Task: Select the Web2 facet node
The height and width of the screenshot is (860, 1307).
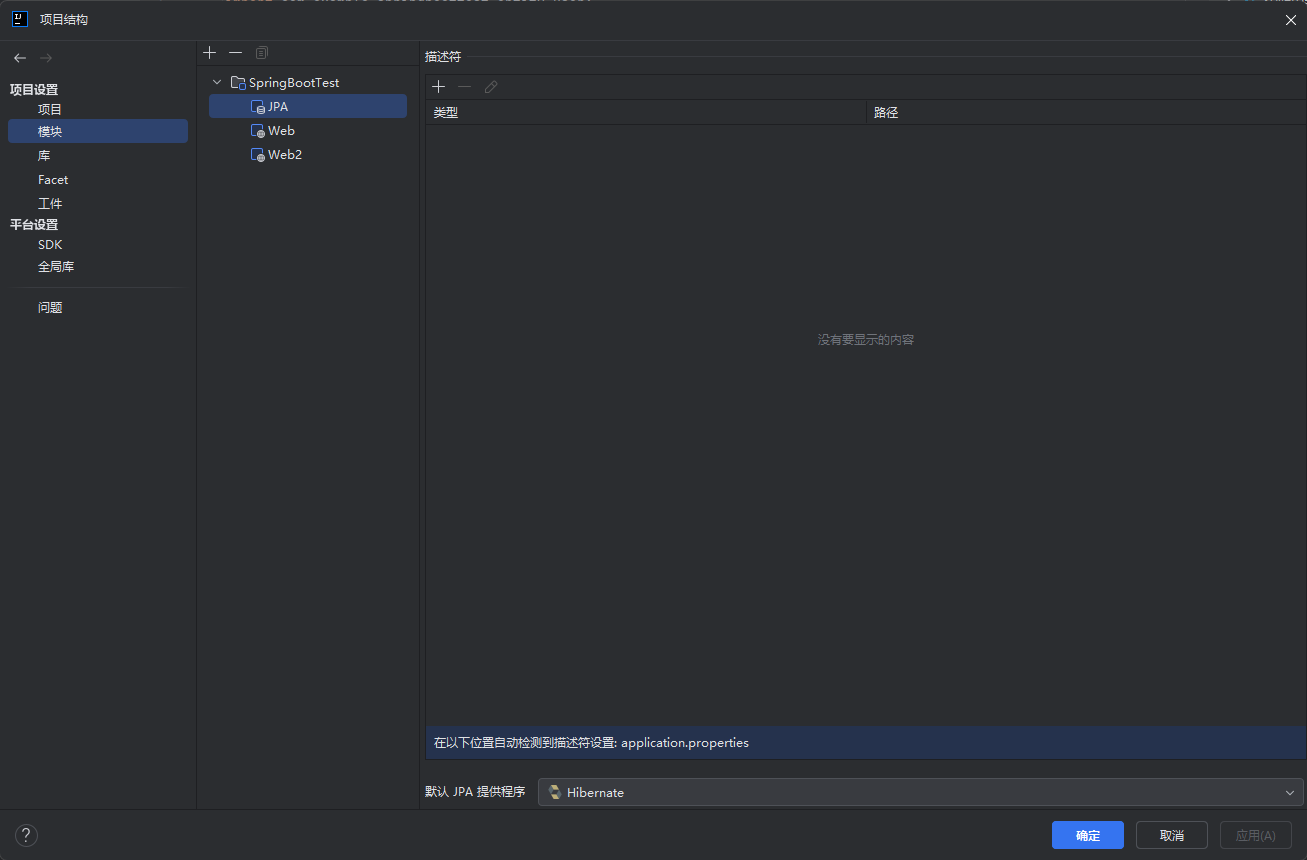Action: (x=284, y=155)
